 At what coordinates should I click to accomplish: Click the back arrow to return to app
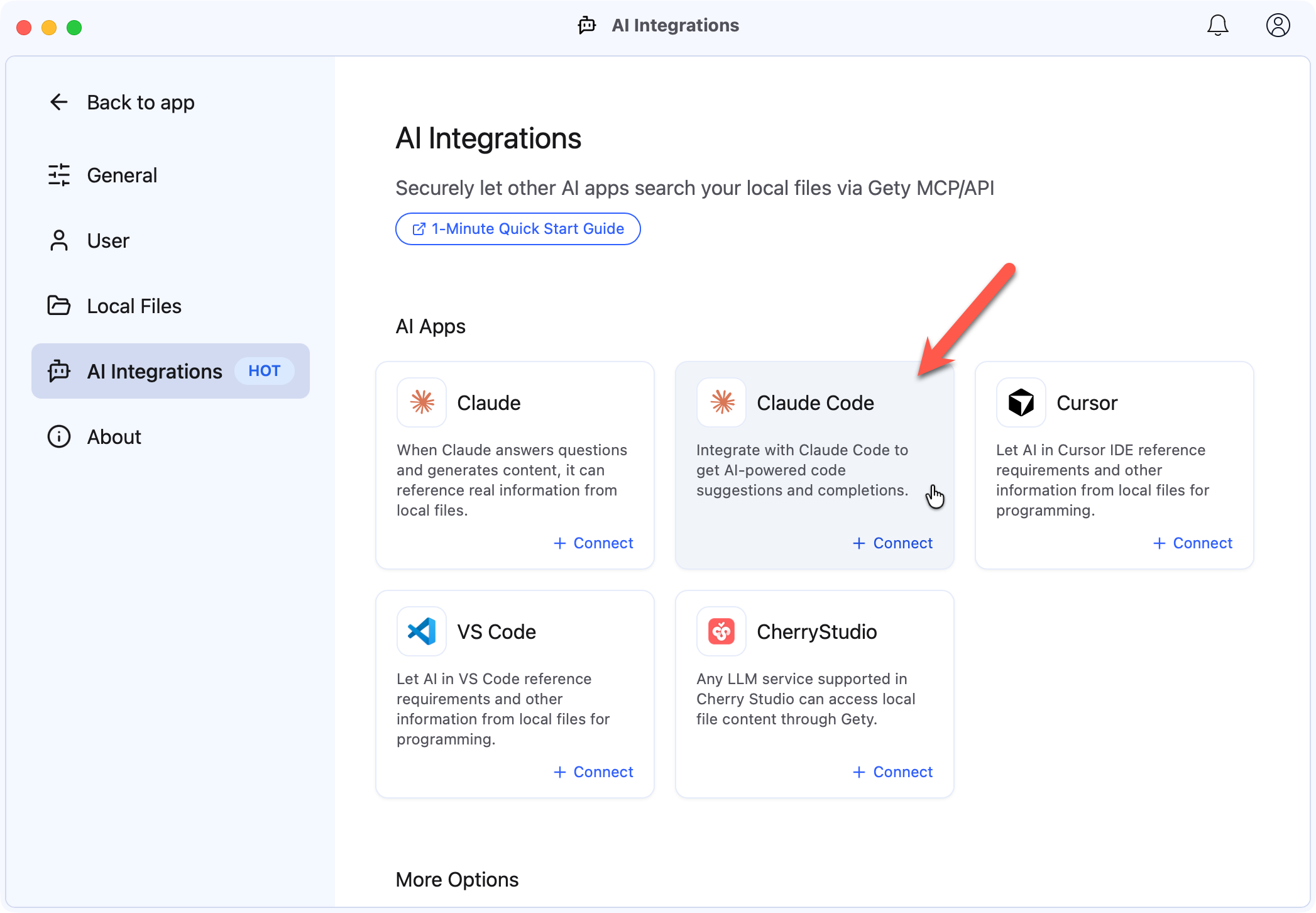coord(59,102)
